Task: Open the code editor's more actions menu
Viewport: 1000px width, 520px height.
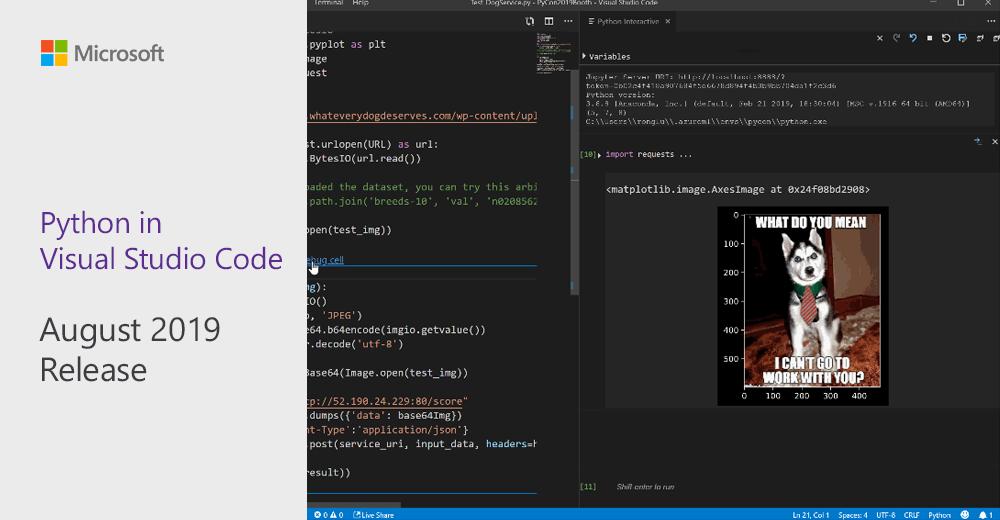Action: (x=568, y=21)
